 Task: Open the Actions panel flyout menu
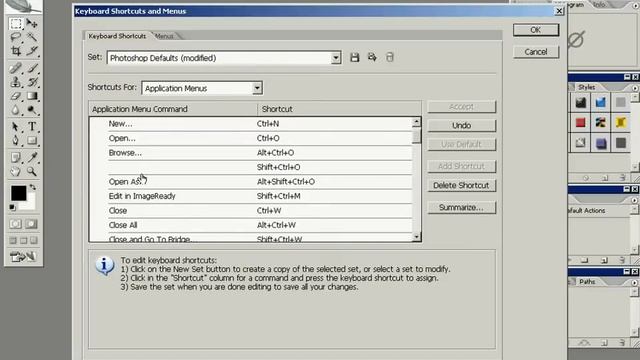click(635, 200)
